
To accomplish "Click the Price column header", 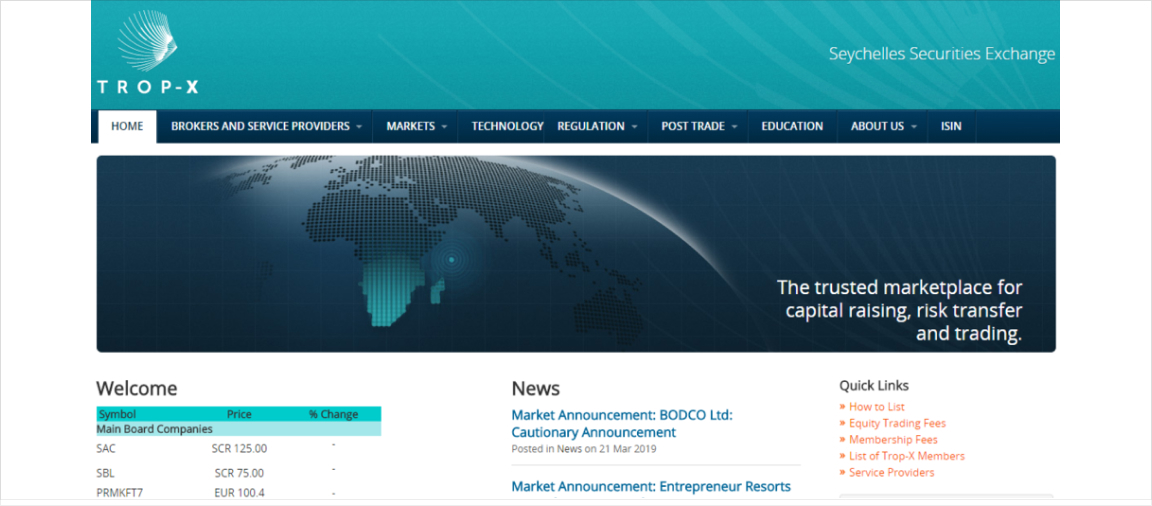I will pyautogui.click(x=240, y=414).
